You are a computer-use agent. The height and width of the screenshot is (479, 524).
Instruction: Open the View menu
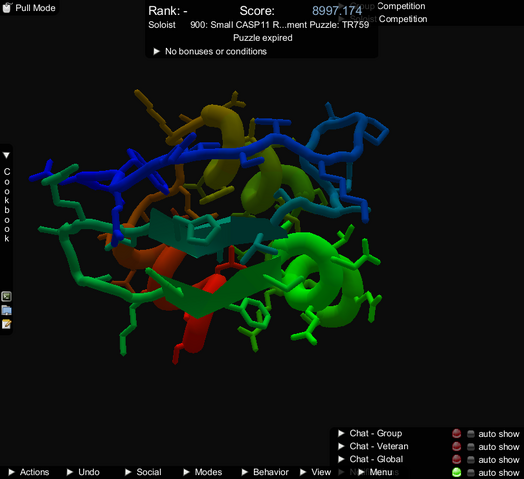(x=315, y=472)
